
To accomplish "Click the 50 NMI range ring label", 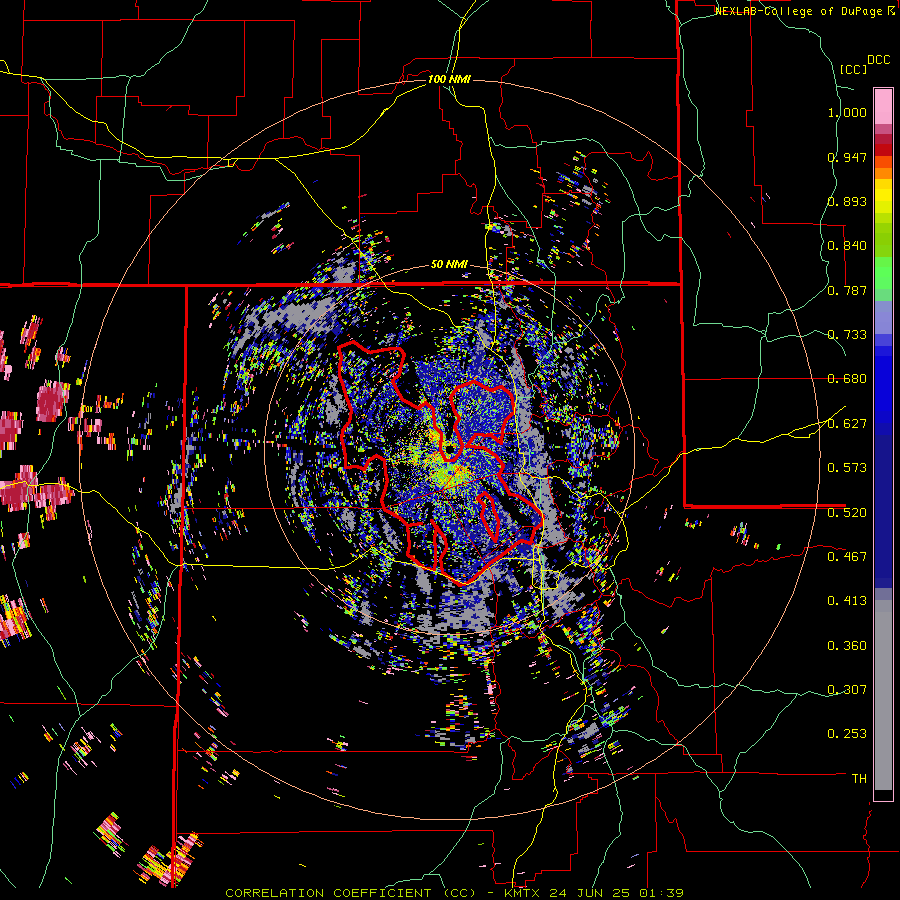I will (x=449, y=265).
